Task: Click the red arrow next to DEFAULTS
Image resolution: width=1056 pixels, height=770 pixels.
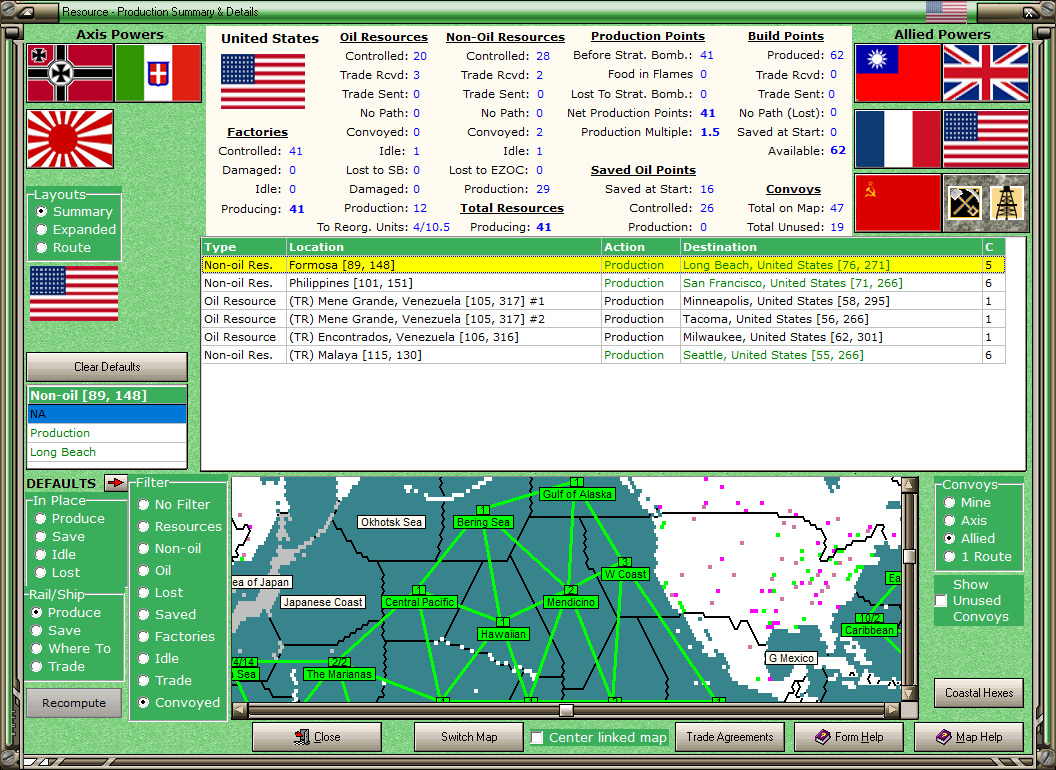Action: pyautogui.click(x=116, y=482)
